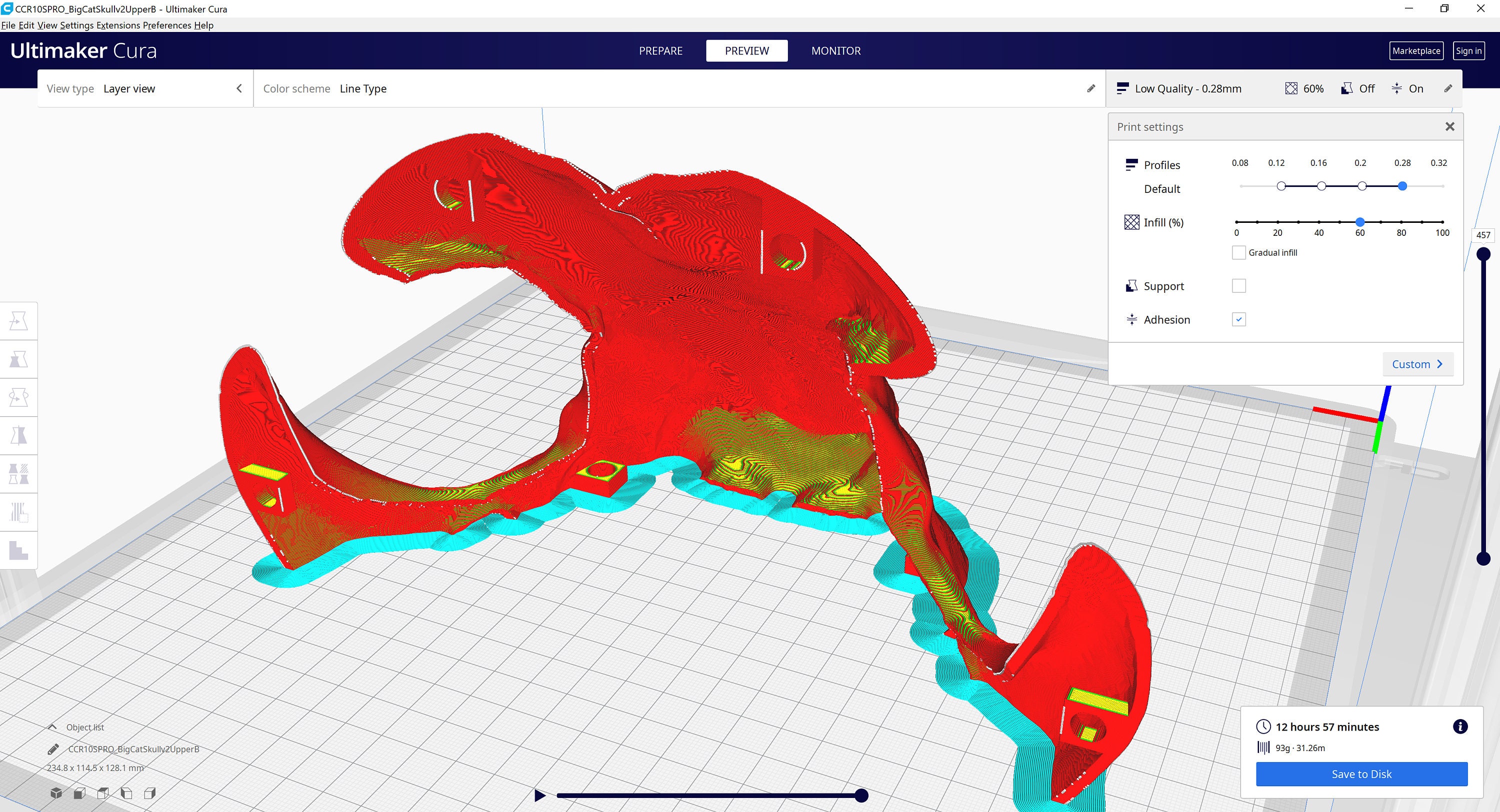The height and width of the screenshot is (812, 1500).
Task: Open Custom print settings
Action: point(1417,364)
